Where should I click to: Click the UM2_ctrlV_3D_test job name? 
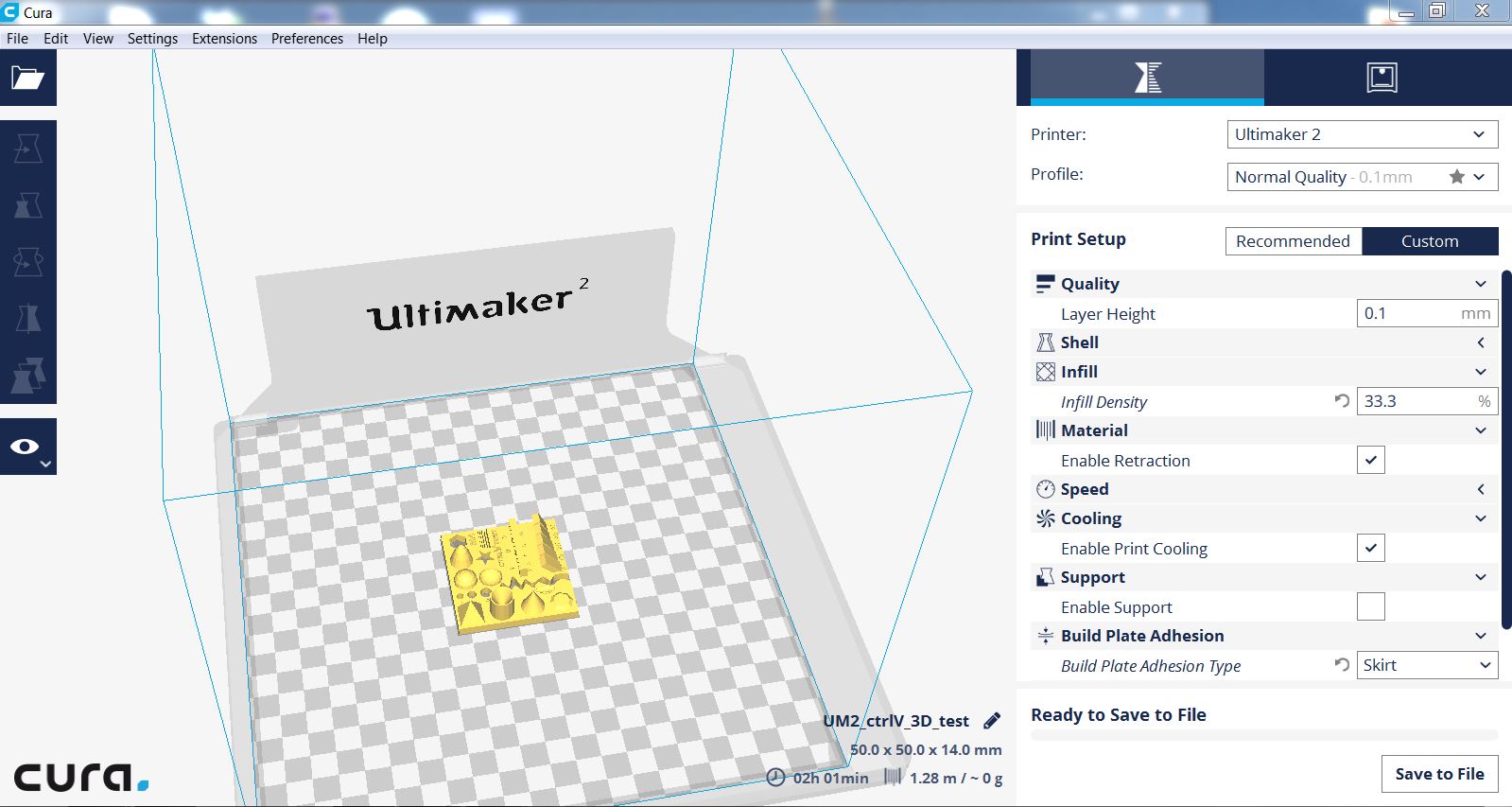click(x=895, y=721)
